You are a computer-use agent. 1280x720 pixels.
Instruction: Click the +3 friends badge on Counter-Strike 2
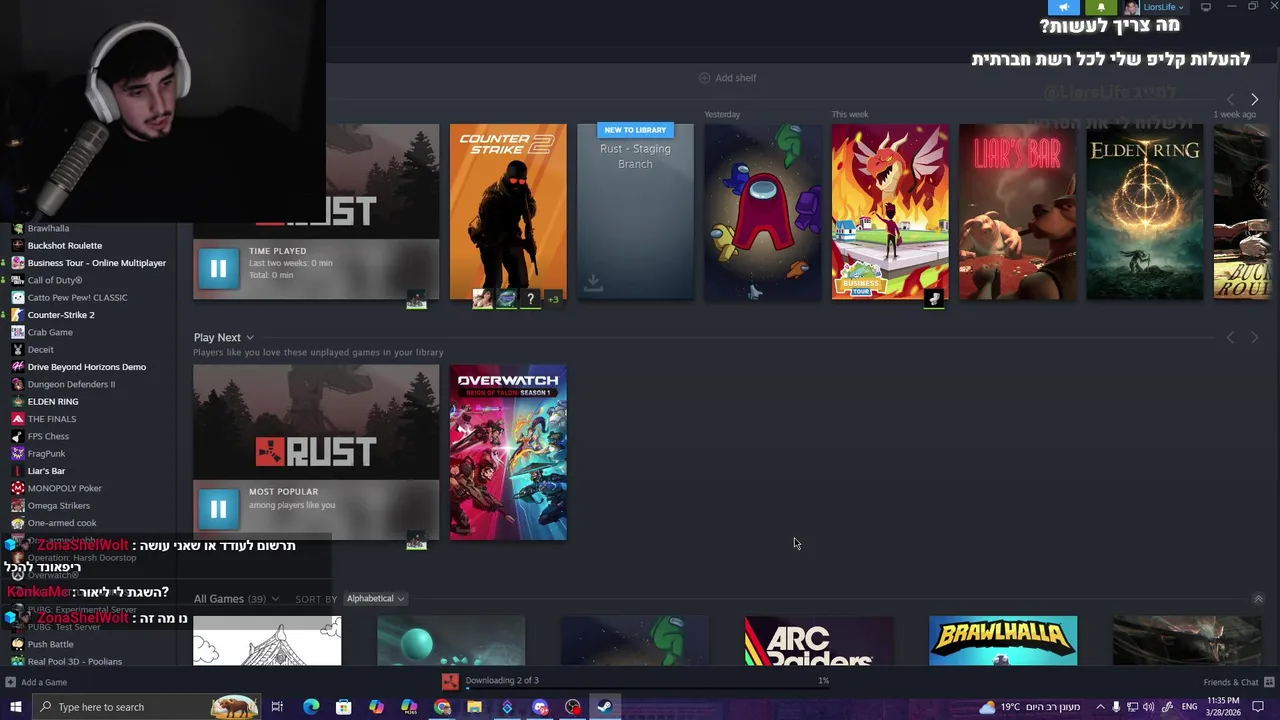point(553,299)
